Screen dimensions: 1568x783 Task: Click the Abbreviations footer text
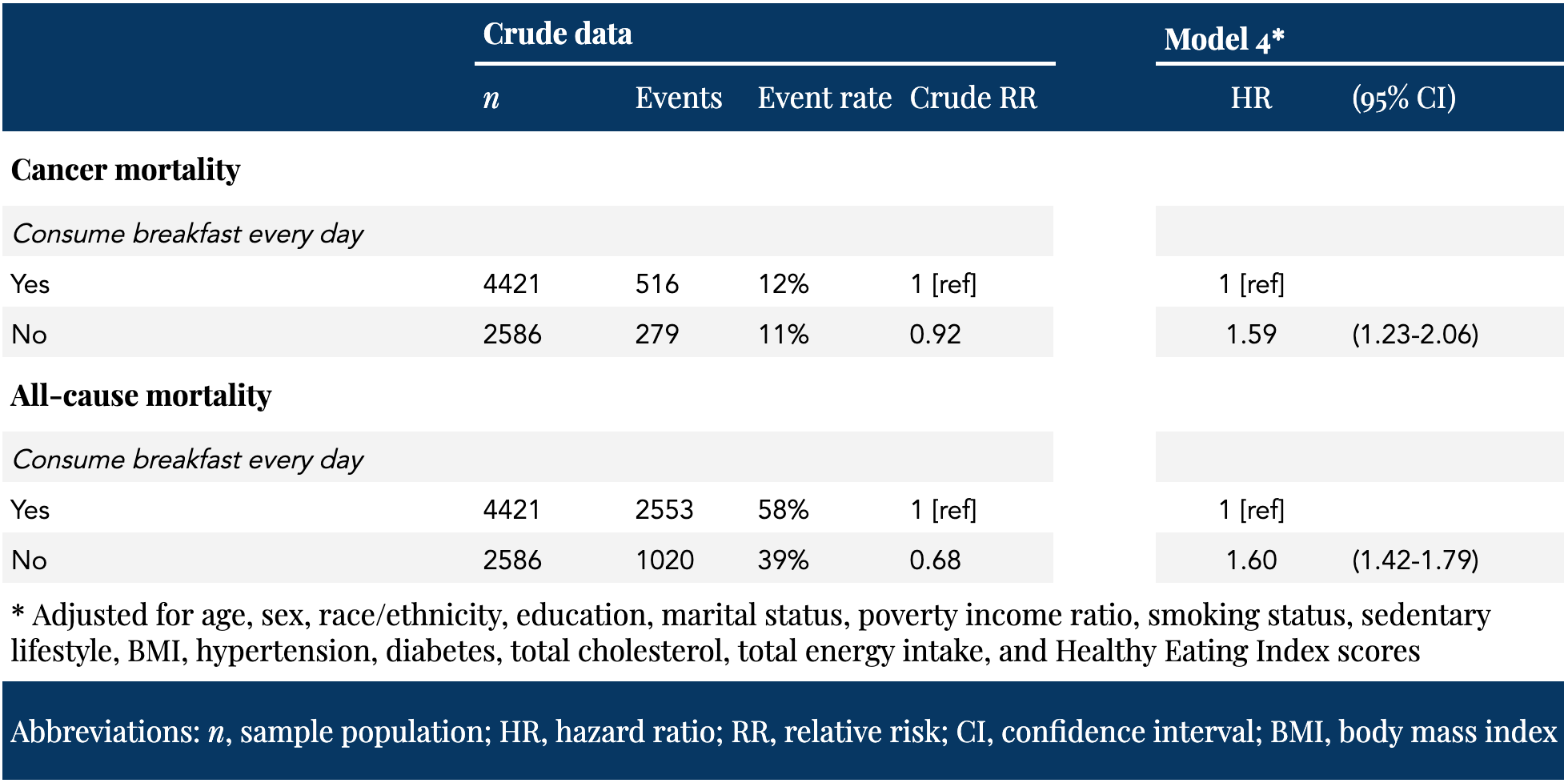[x=783, y=731]
